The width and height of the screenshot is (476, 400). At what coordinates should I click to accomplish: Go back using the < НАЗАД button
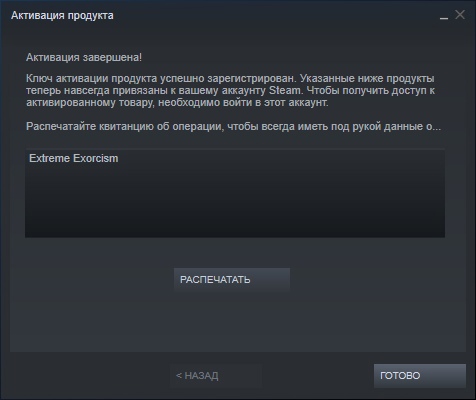pyautogui.click(x=216, y=376)
